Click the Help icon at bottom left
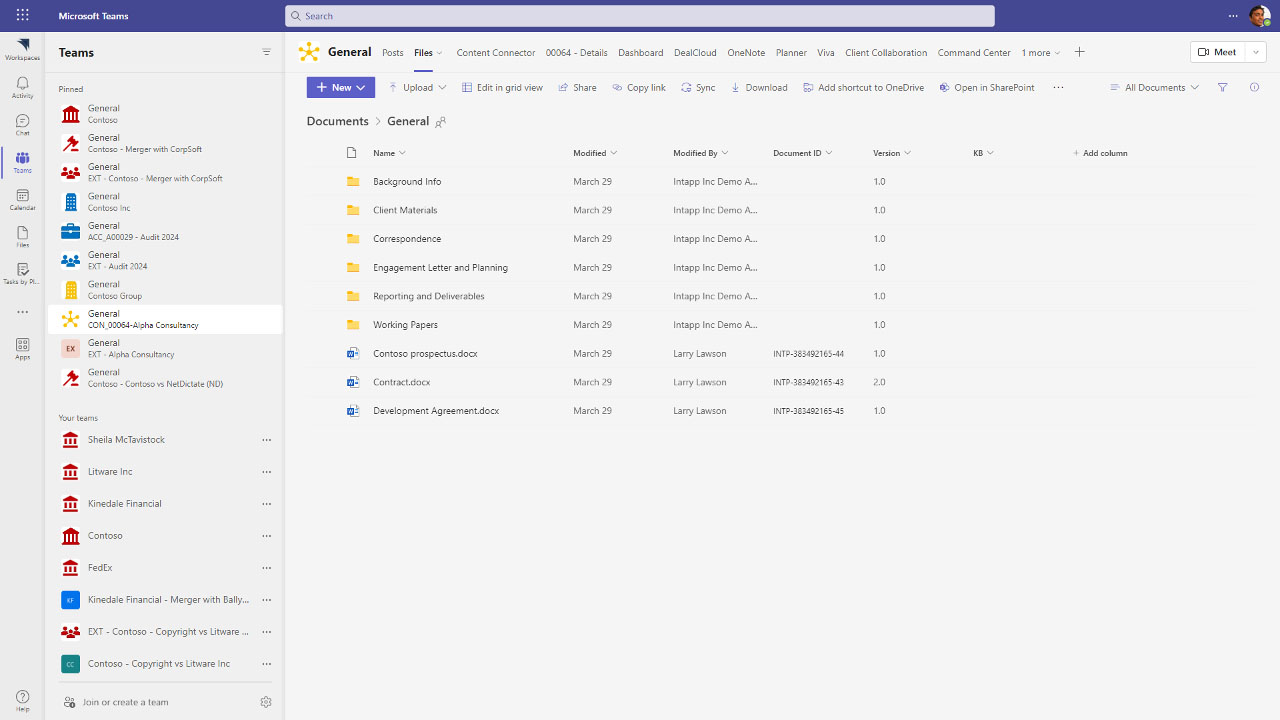This screenshot has width=1280, height=720. (22, 700)
